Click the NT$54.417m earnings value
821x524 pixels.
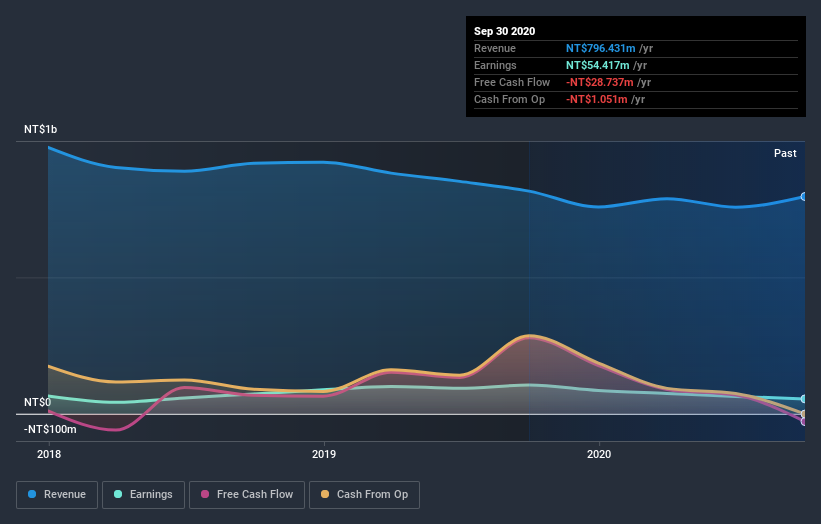(597, 65)
